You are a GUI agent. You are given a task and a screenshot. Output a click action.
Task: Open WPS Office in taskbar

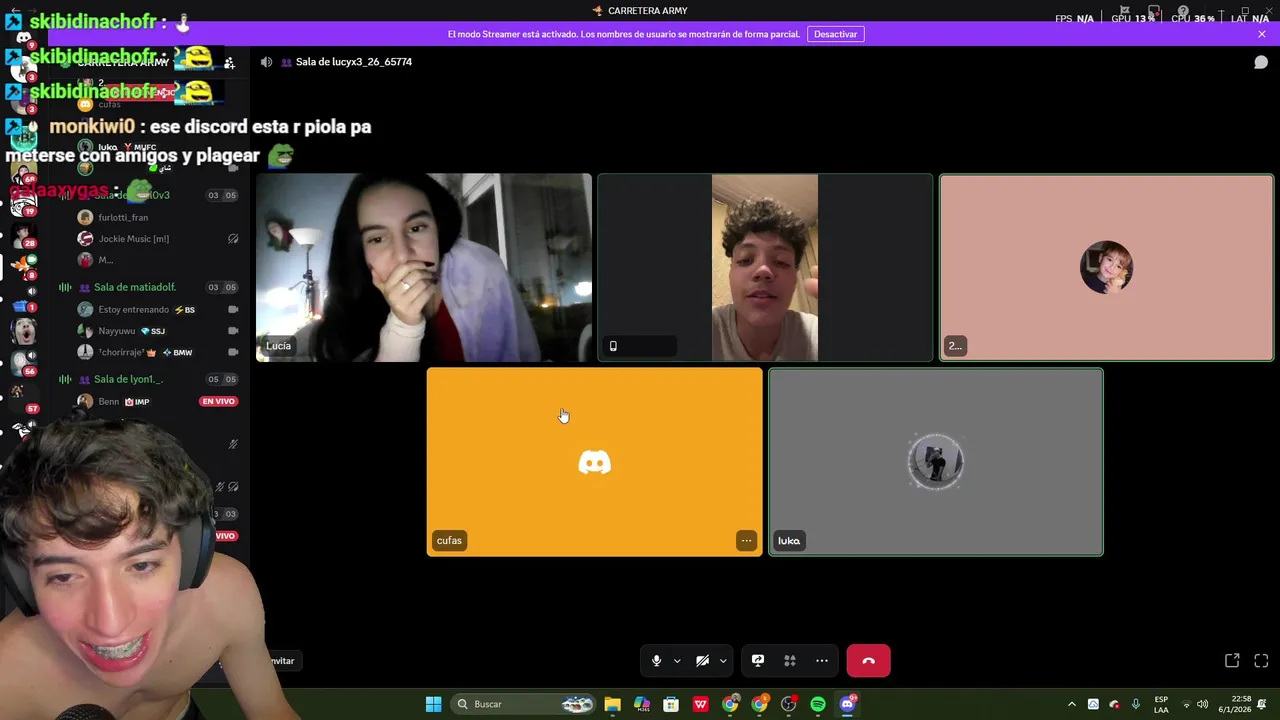pos(701,704)
